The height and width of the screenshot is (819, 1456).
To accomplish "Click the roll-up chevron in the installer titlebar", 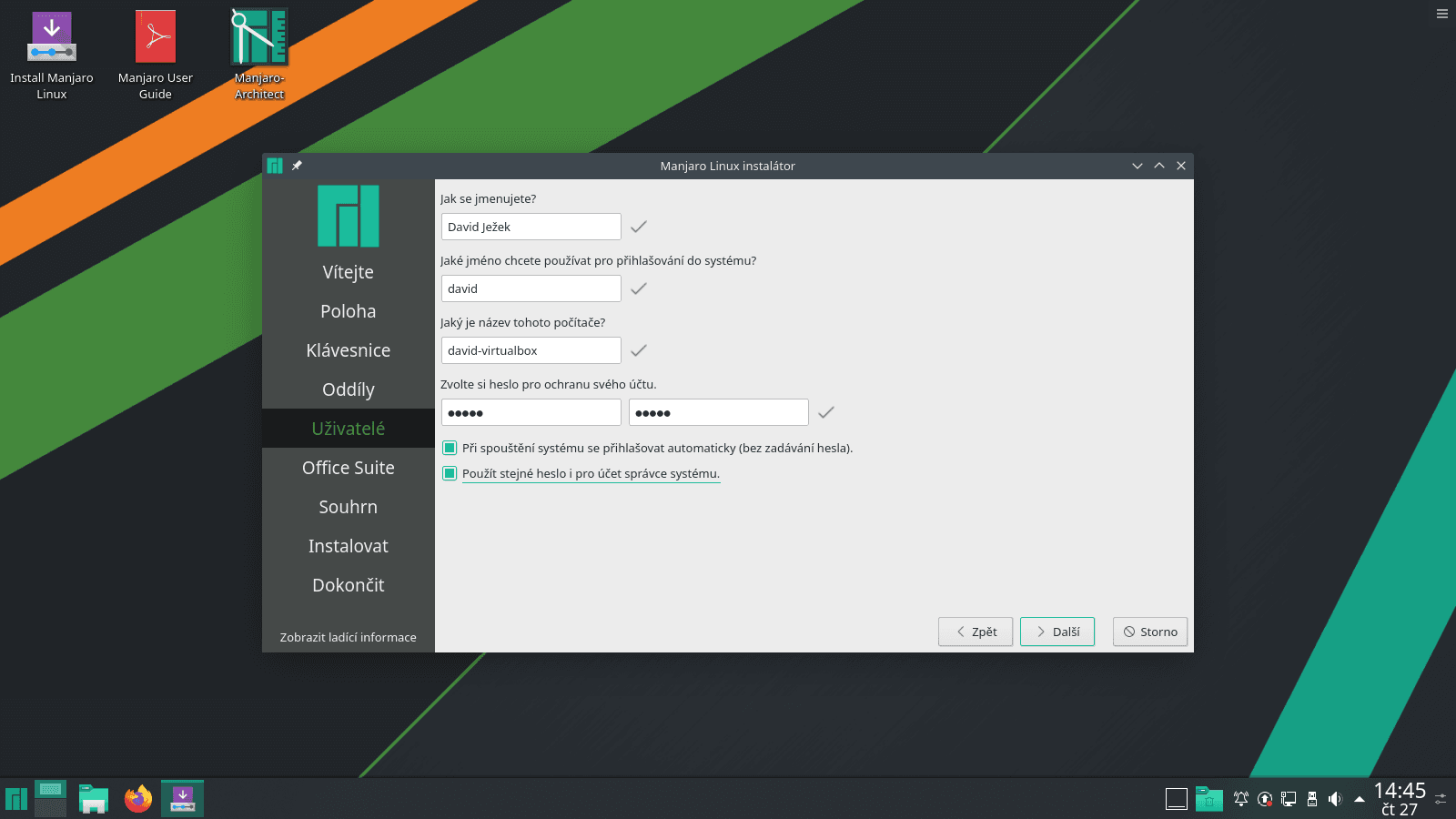I will coord(1159,166).
